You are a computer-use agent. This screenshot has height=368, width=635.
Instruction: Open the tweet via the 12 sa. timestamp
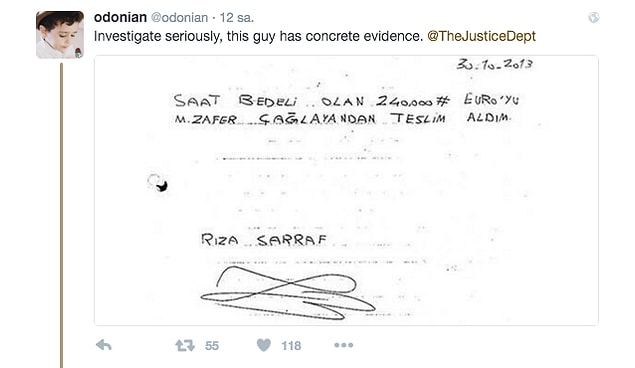237,18
